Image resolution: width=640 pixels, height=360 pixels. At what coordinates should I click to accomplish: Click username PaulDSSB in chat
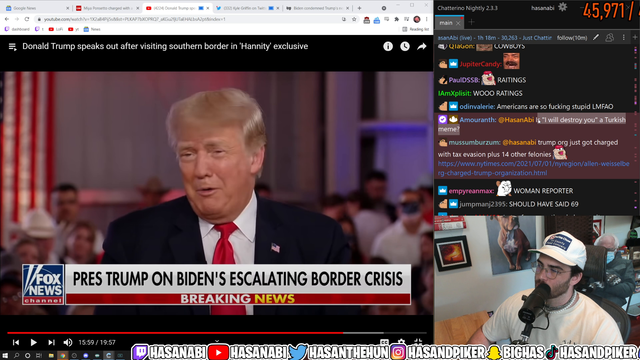(464, 80)
